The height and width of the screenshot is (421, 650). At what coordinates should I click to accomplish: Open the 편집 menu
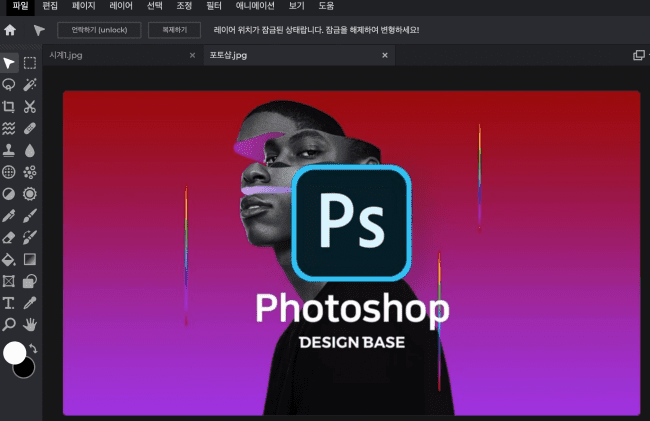50,6
